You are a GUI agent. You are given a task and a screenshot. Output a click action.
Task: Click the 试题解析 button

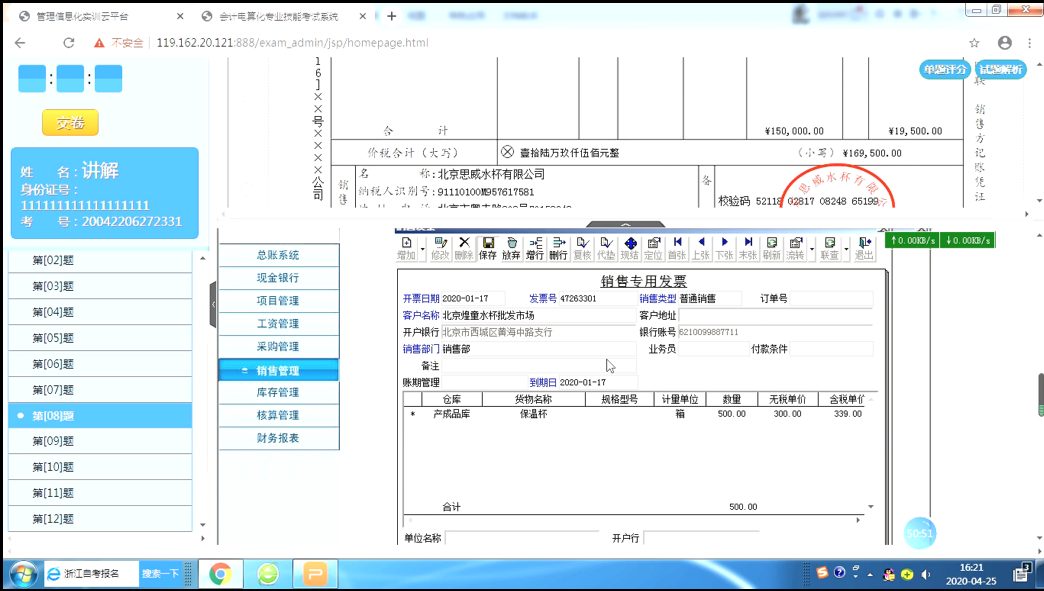pos(1000,69)
